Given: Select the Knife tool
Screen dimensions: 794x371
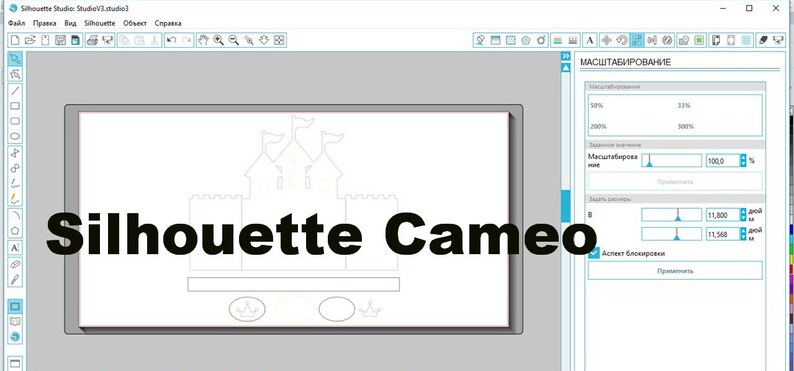Looking at the screenshot, I should pos(15,279).
